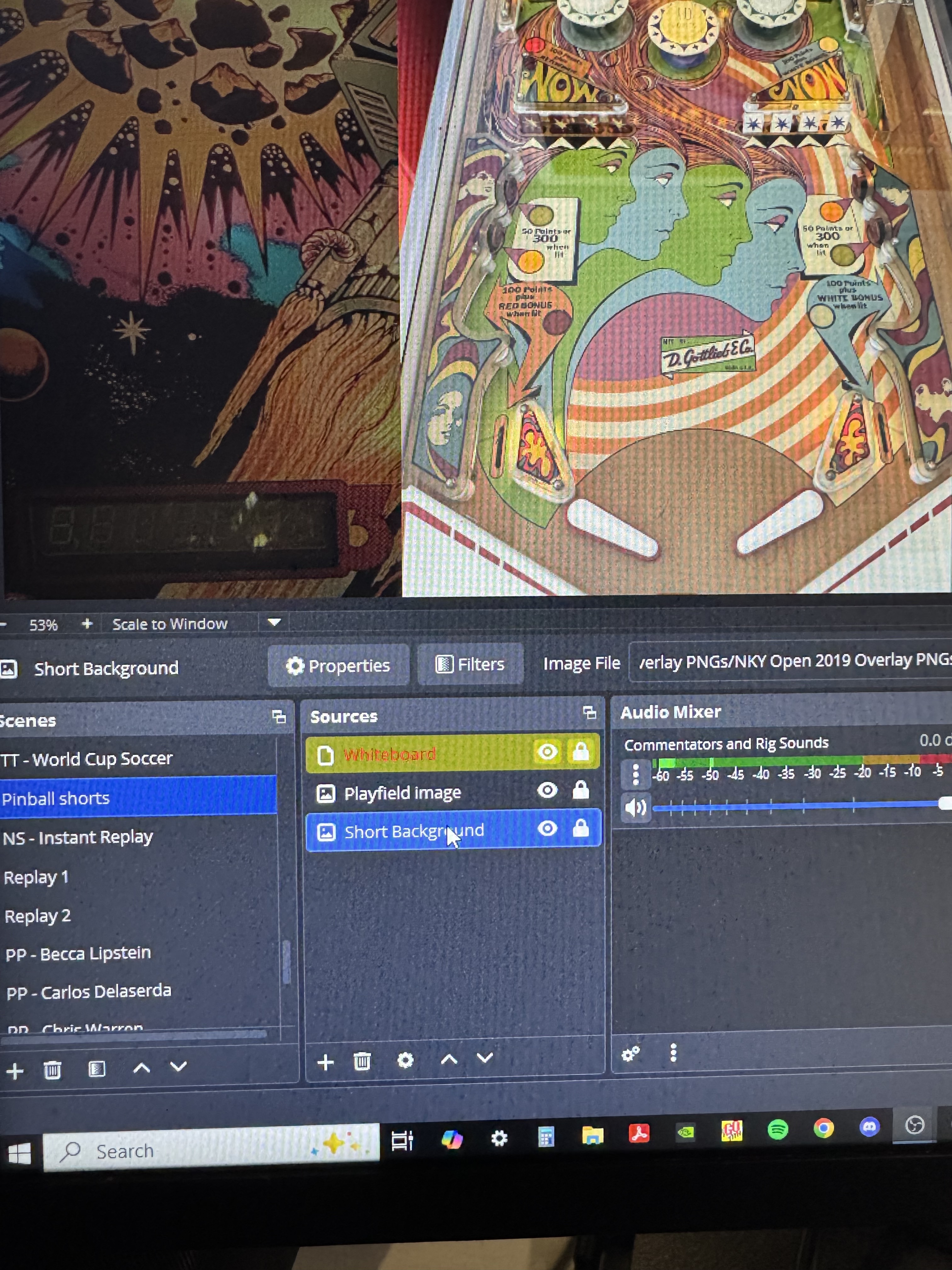Select the PP - Becca Lipstein scene
This screenshot has height=1270, width=952.
click(78, 954)
